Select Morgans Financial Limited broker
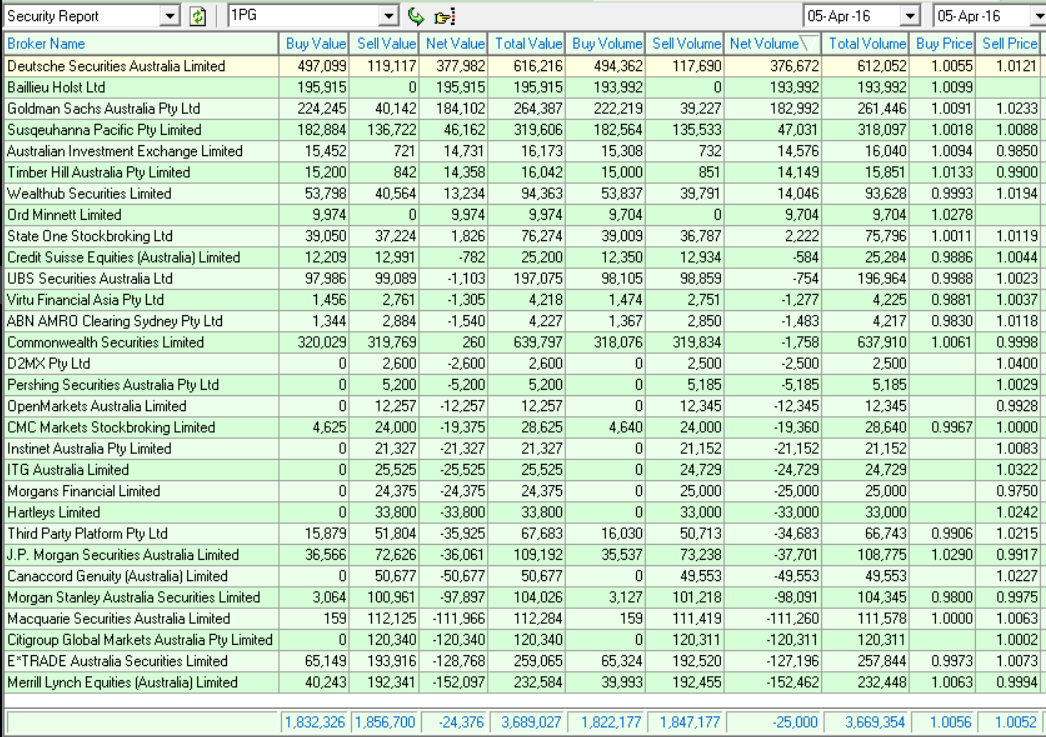 pos(83,493)
